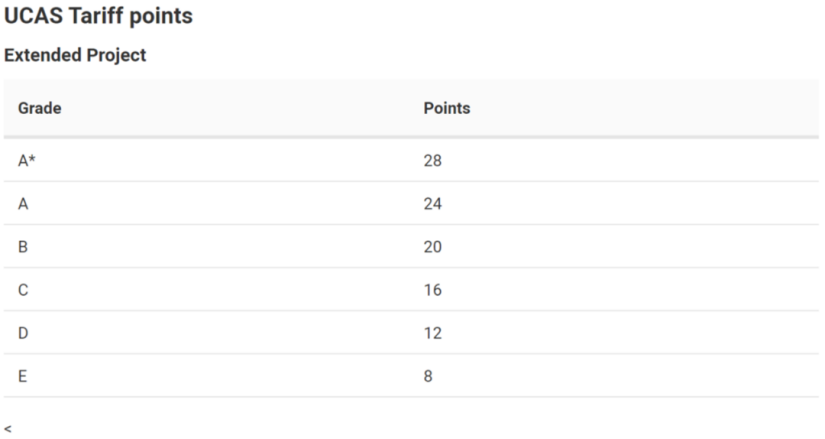This screenshot has height=439, width=825.
Task: Click the 16 points value
Action: pyautogui.click(x=432, y=290)
